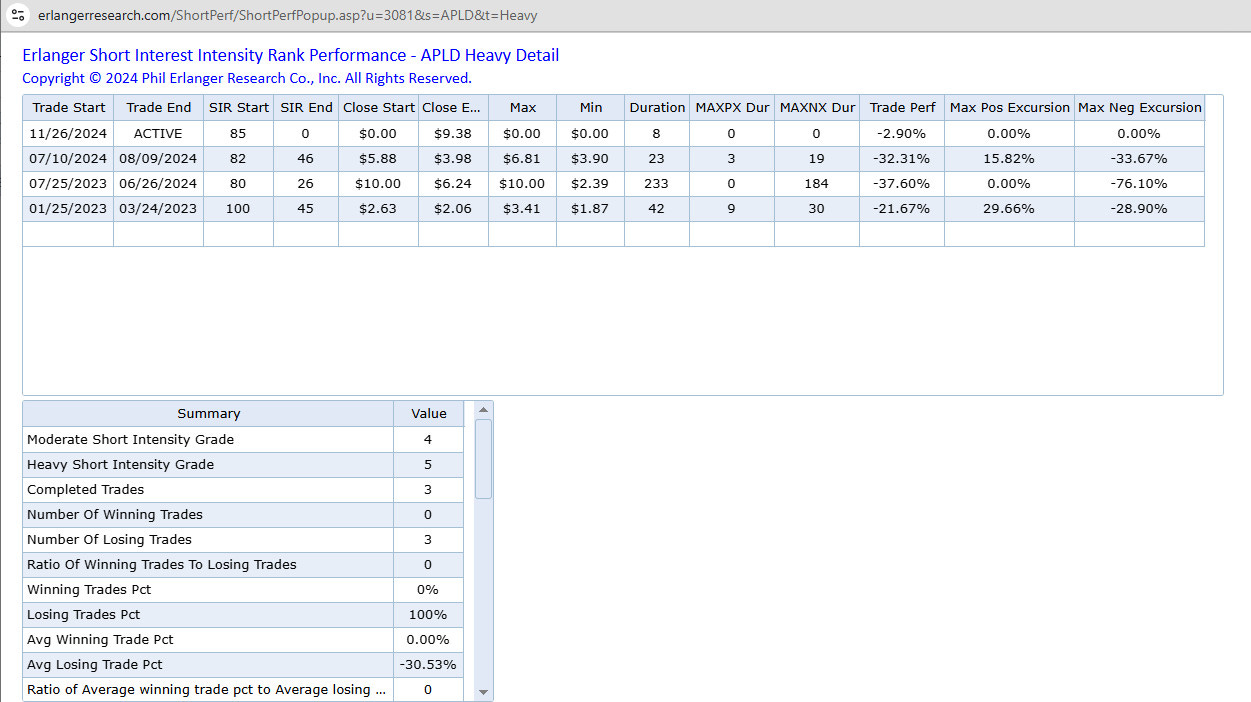Select the Winning Trades Pct row
This screenshot has width=1251, height=702.
coord(243,590)
